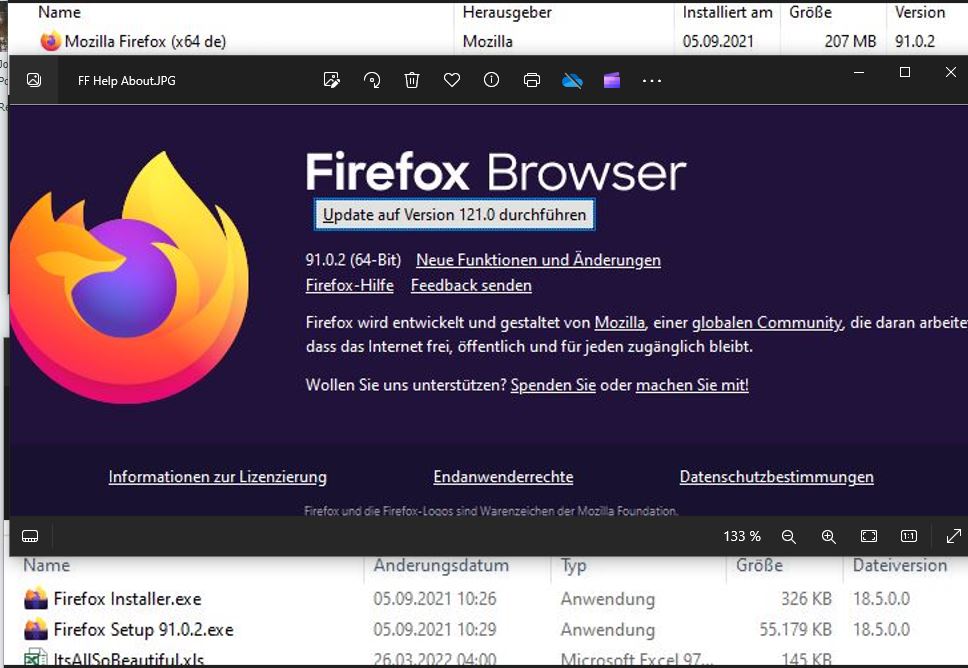Zoom out with the minus magnifier icon
Screen dimensions: 968x668
[x=788, y=536]
